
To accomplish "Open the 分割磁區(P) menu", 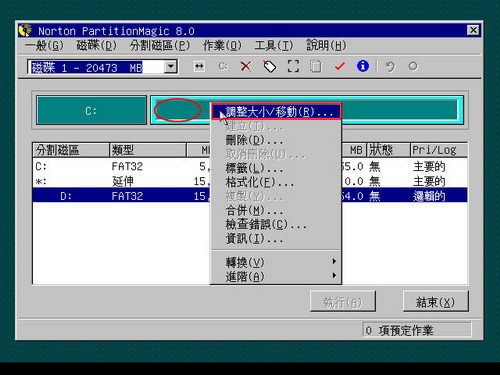I will [x=160, y=45].
